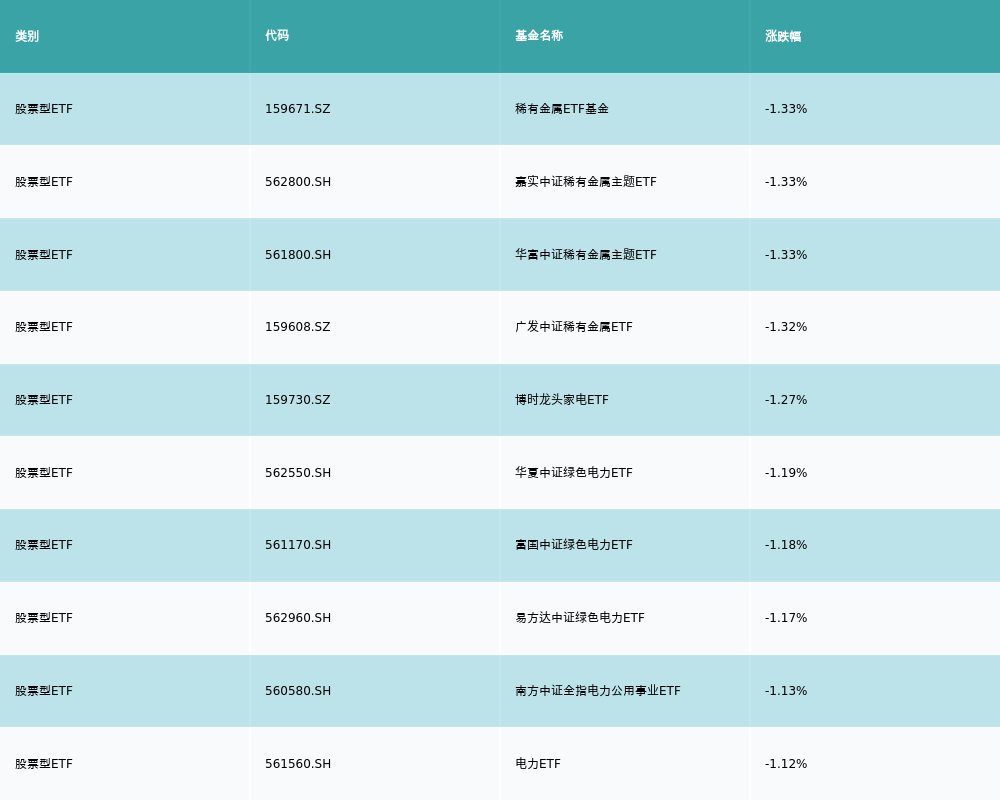Click fund name 易方达中证绿色电力ETF

[x=580, y=618]
